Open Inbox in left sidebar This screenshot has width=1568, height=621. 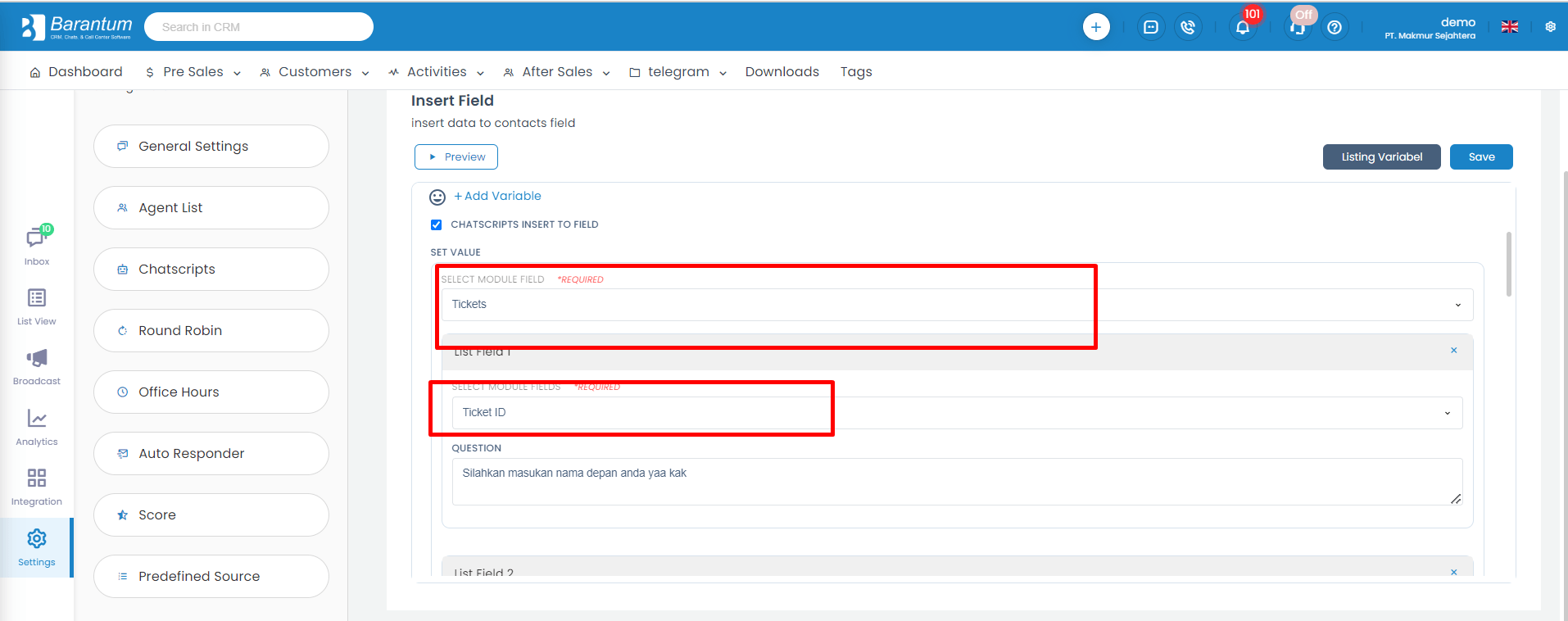click(37, 246)
